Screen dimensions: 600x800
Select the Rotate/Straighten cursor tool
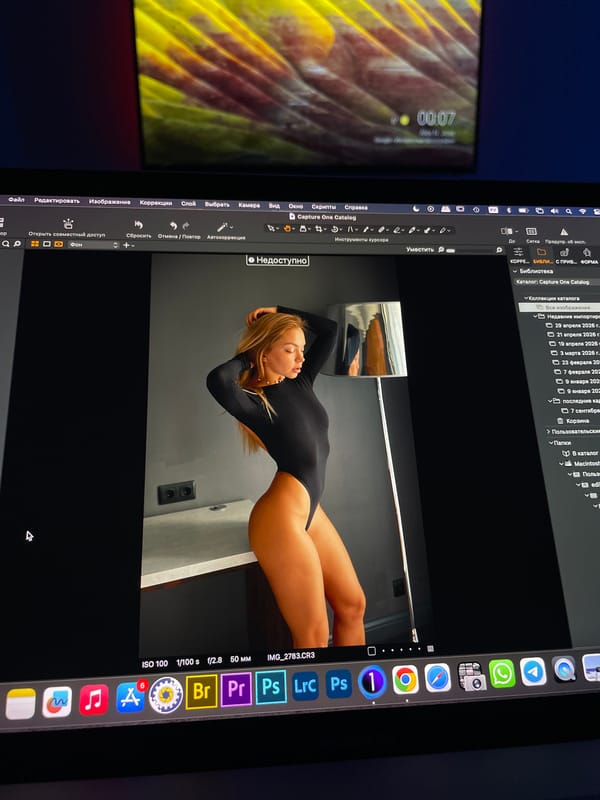click(x=335, y=230)
